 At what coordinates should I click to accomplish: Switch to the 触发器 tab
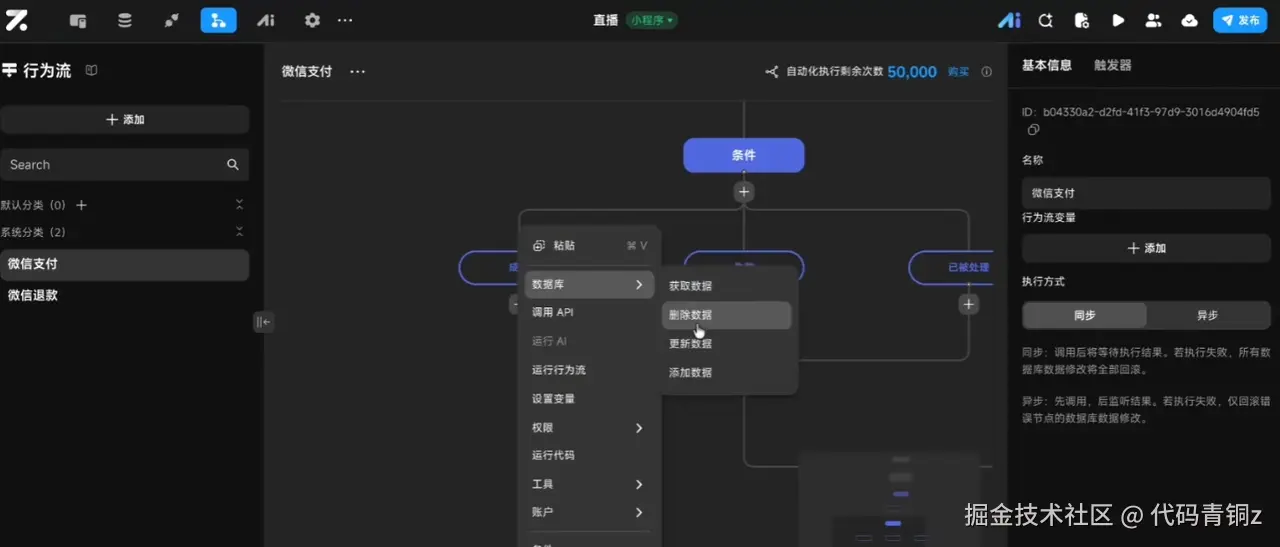(1113, 65)
